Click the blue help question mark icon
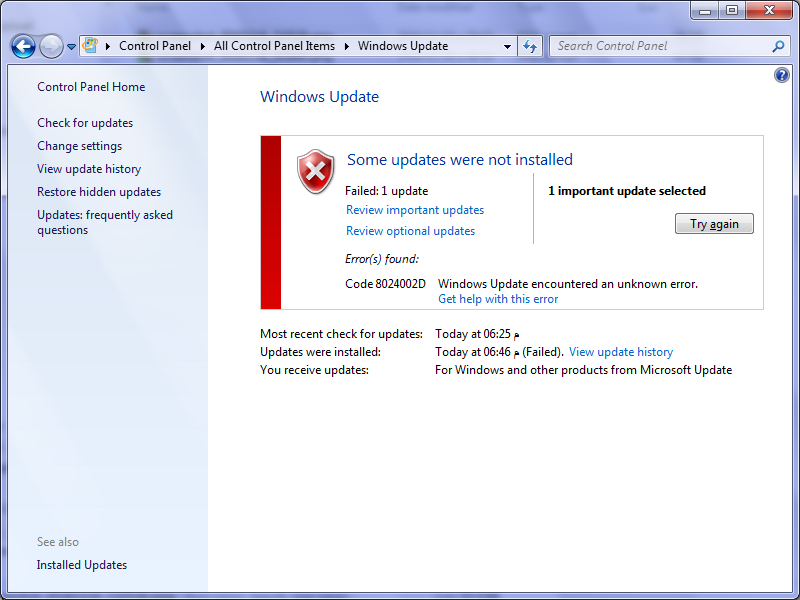Screen dimensions: 800x600 782,76
